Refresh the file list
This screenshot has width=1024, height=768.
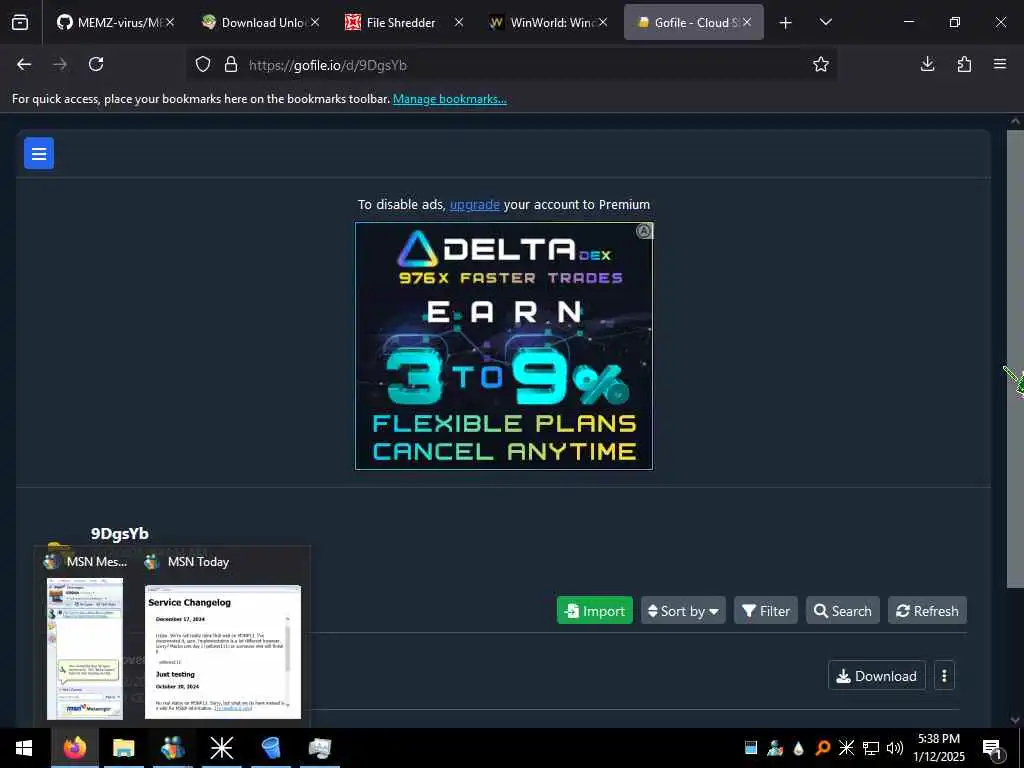click(x=927, y=611)
